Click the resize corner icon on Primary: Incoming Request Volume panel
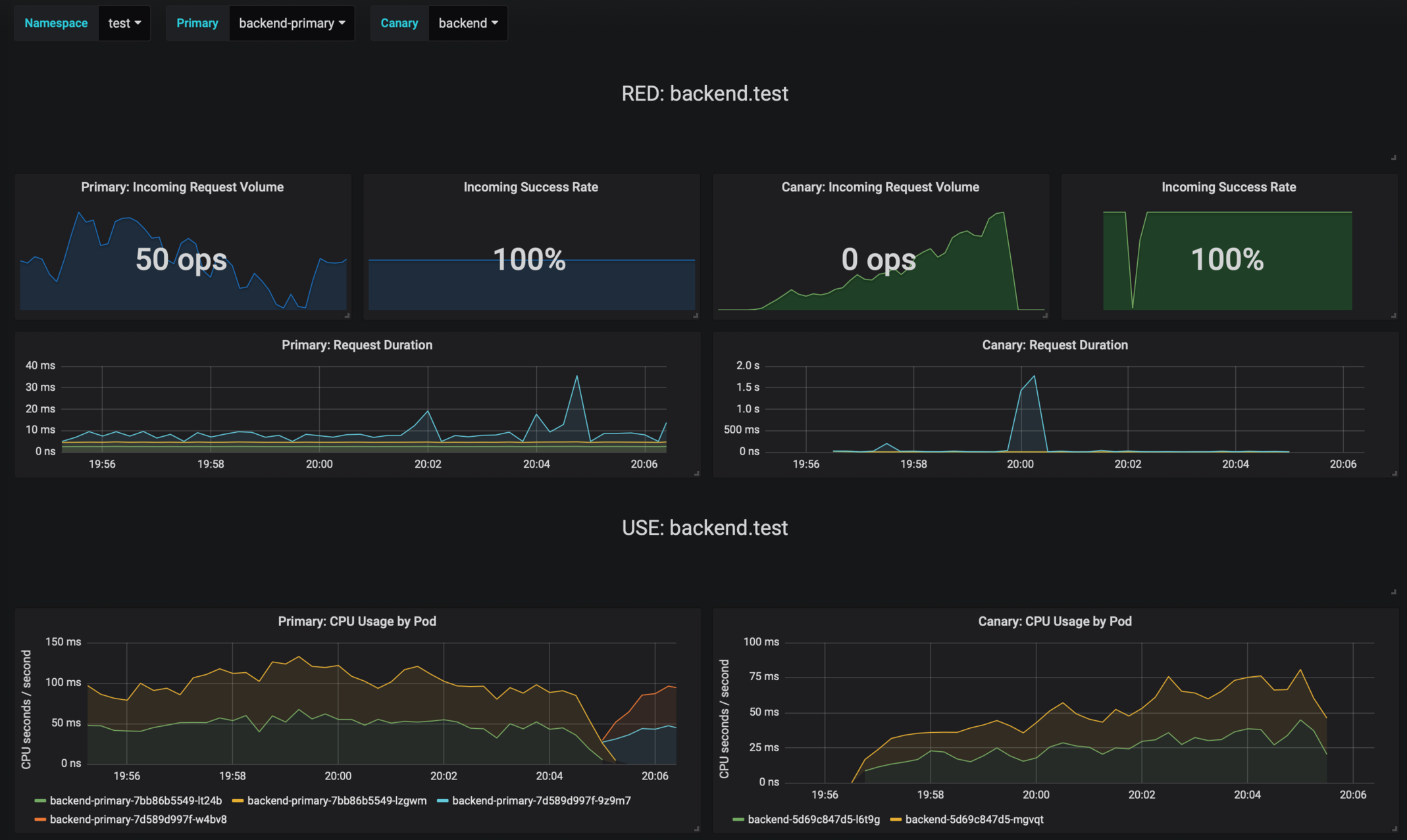Viewport: 1407px width, 840px height. (347, 314)
